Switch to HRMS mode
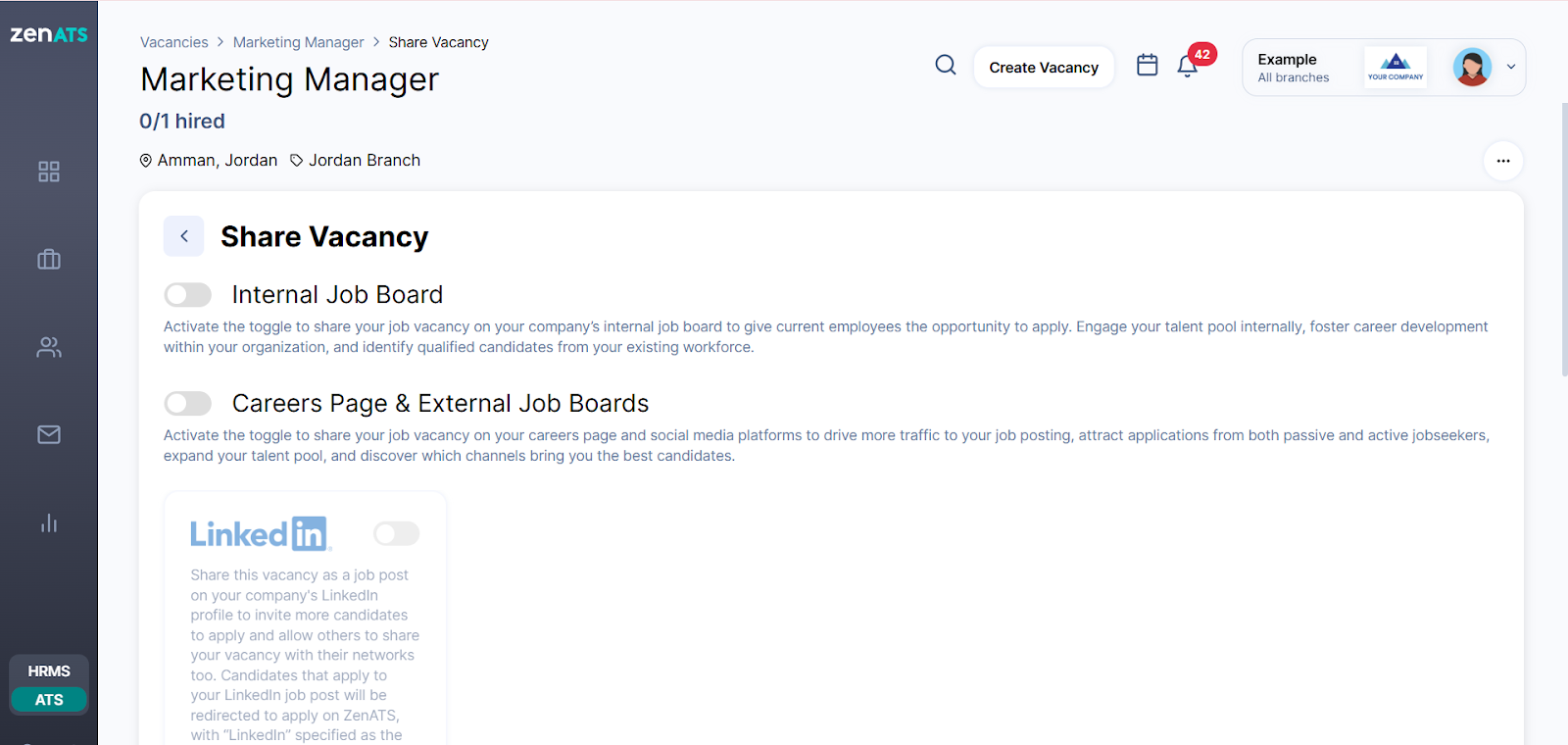 coord(49,671)
